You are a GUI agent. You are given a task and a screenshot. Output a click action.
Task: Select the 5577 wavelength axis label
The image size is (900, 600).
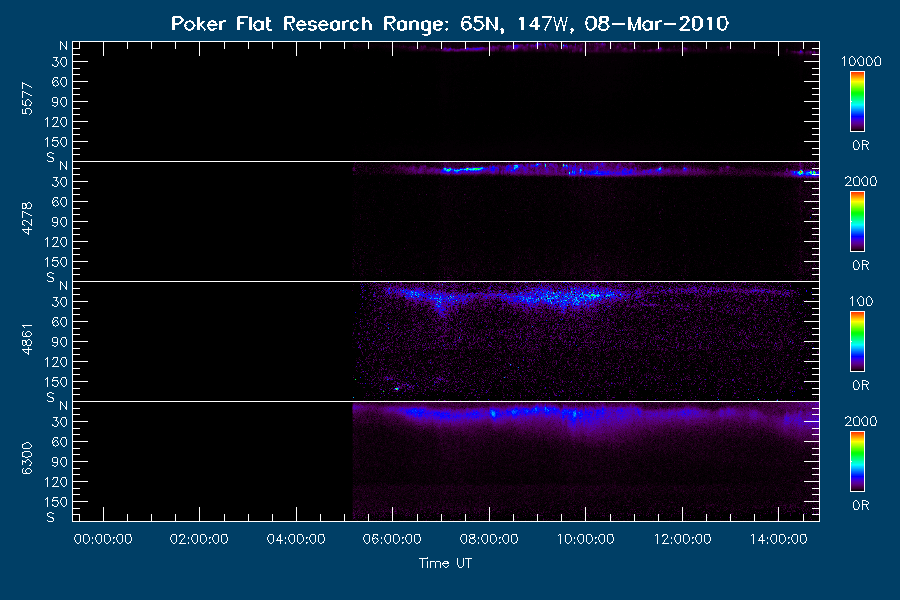pos(27,99)
